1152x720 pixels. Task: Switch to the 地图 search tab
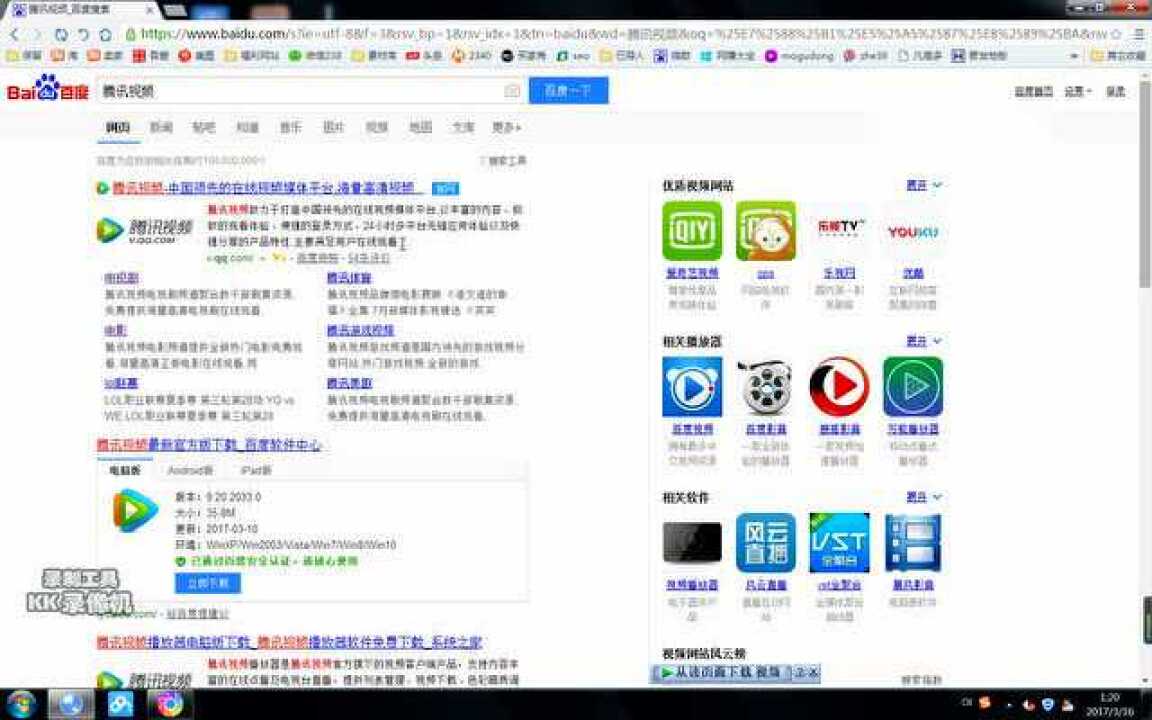(x=420, y=127)
